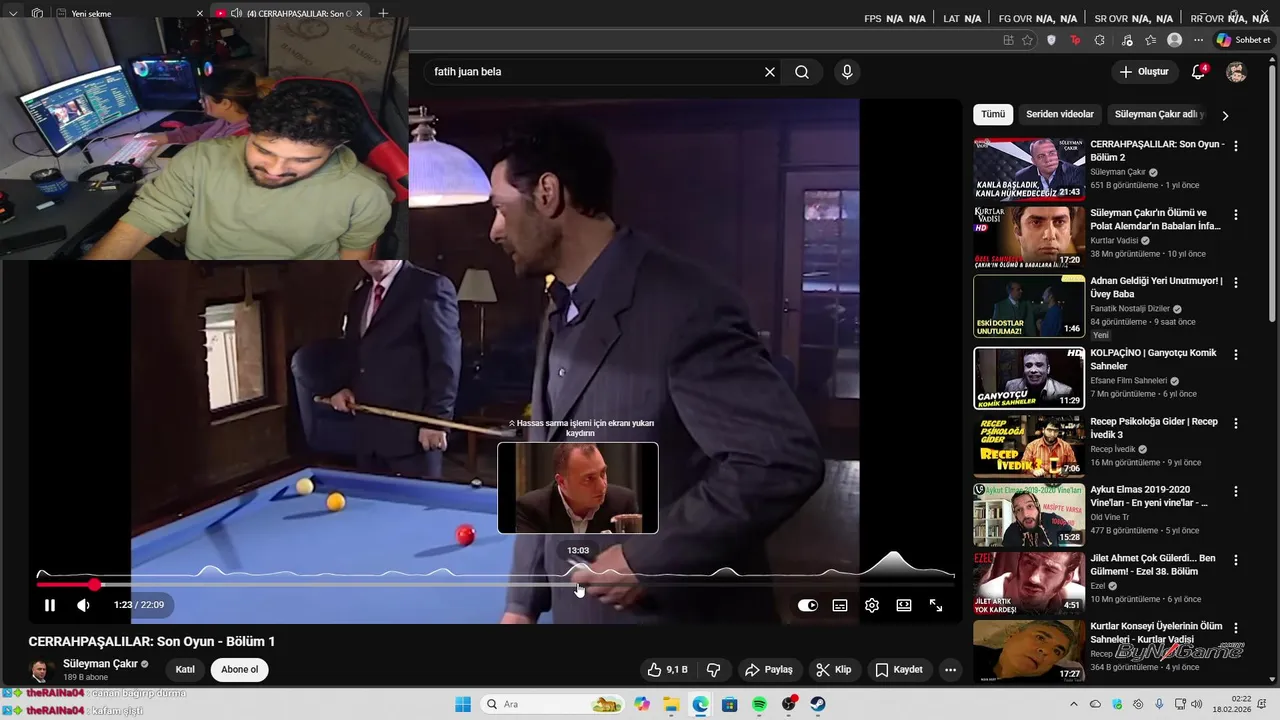The height and width of the screenshot is (720, 1280).
Task: Show next filter chips arrow
Action: tap(1225, 115)
